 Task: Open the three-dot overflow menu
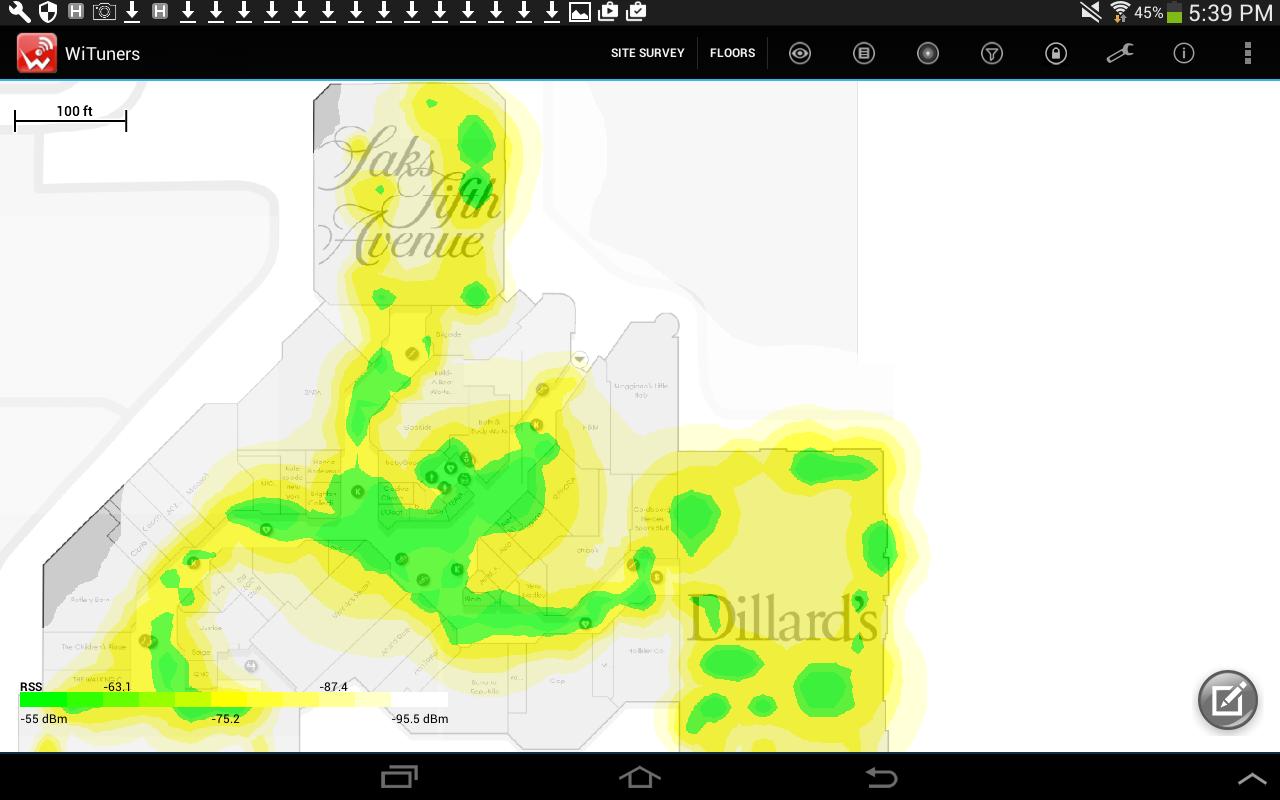click(x=1247, y=53)
